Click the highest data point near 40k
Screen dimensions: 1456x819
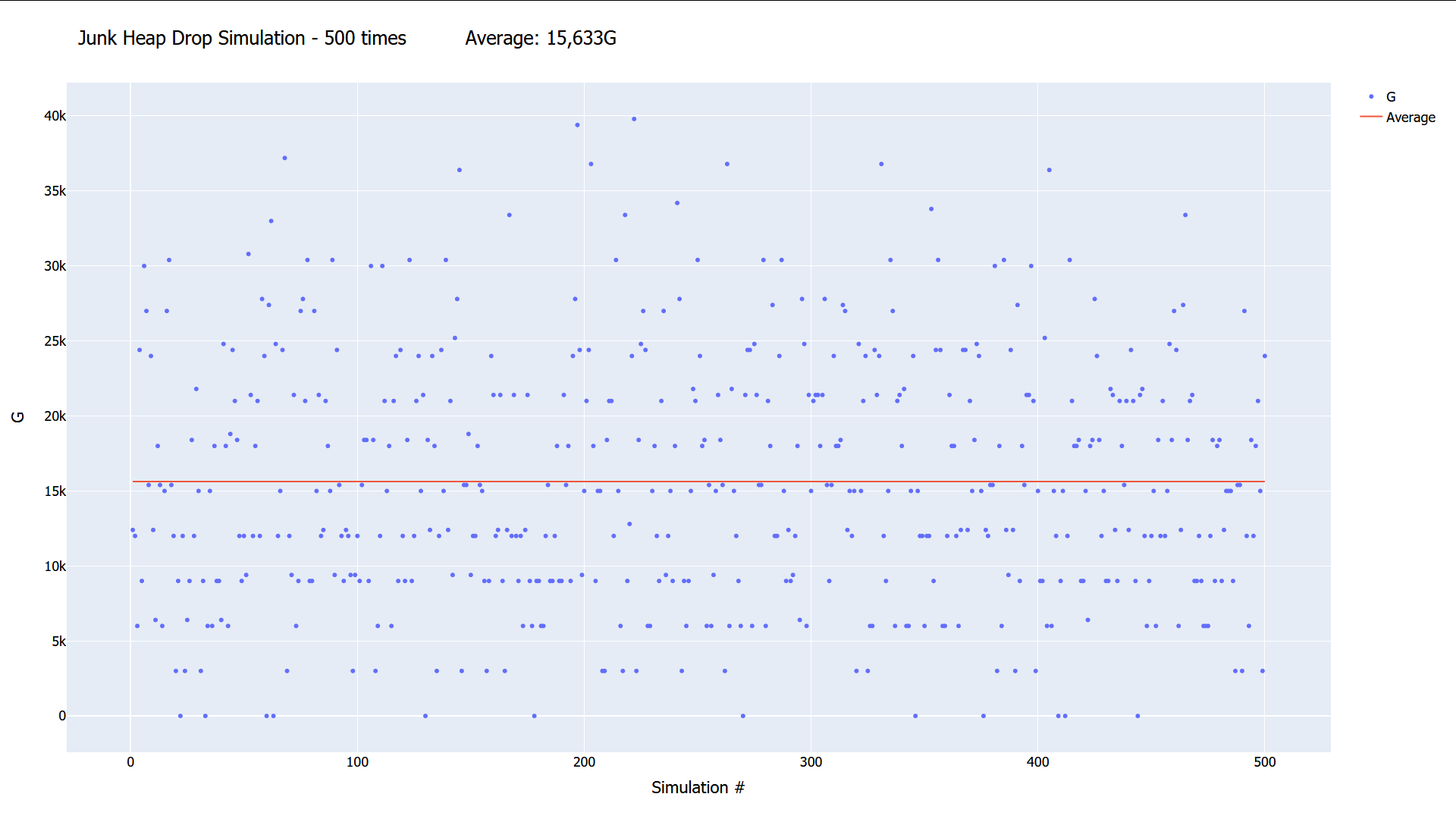pos(634,119)
